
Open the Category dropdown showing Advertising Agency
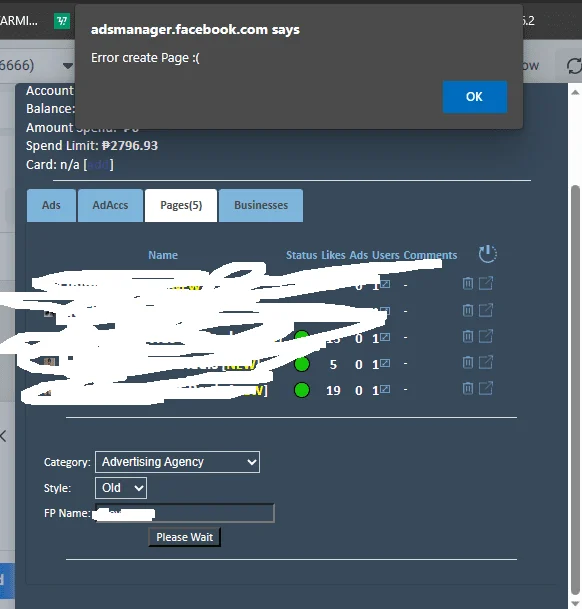(178, 462)
